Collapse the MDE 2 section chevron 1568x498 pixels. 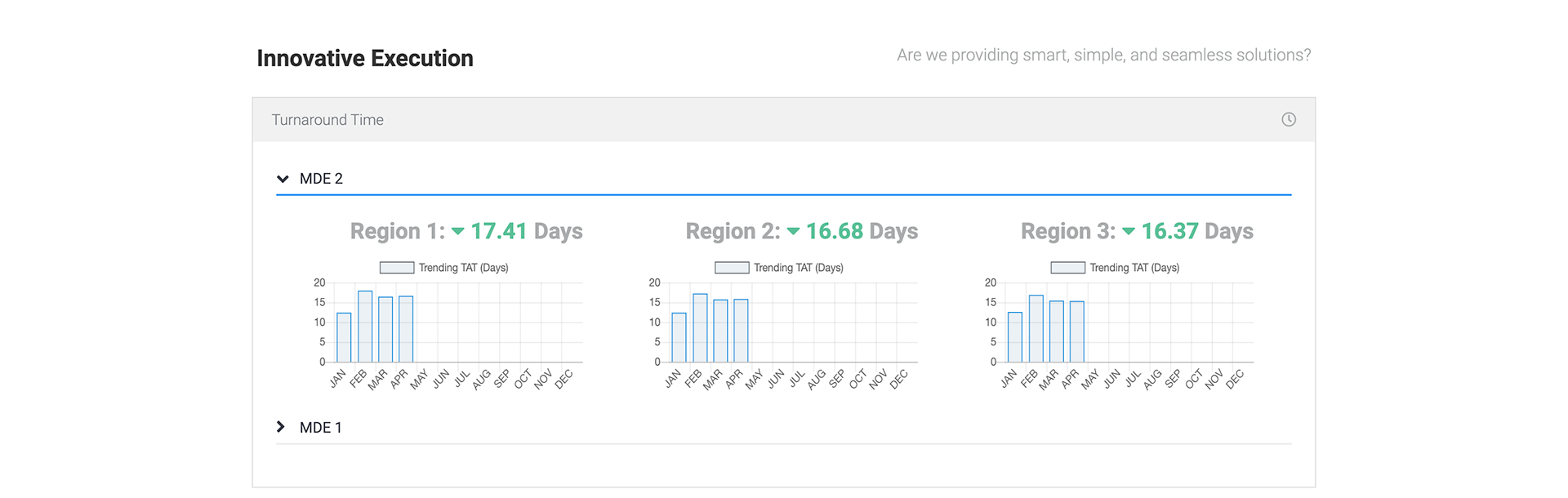click(x=283, y=179)
